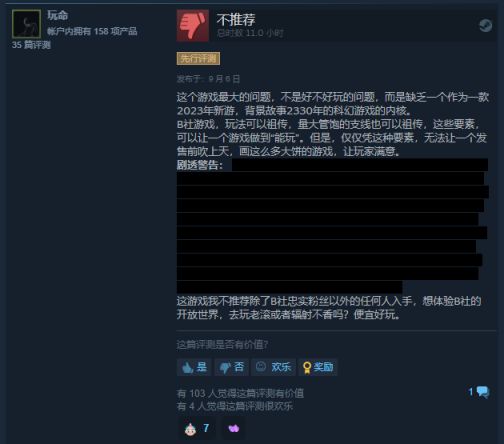This screenshot has width=504, height=444.
Task: Click the reviewer's profile avatar
Action: (x=26, y=24)
